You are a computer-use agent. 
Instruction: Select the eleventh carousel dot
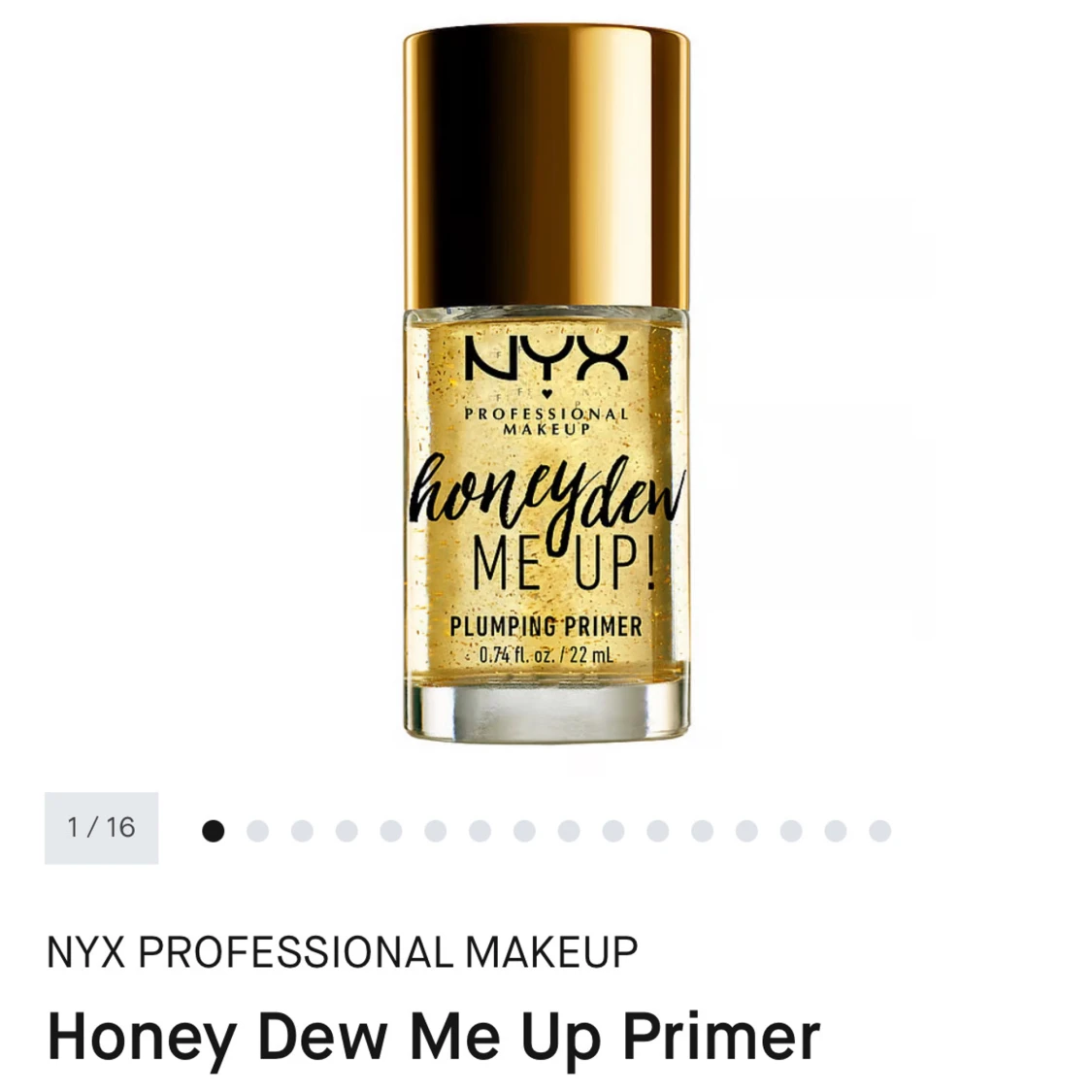click(x=658, y=831)
